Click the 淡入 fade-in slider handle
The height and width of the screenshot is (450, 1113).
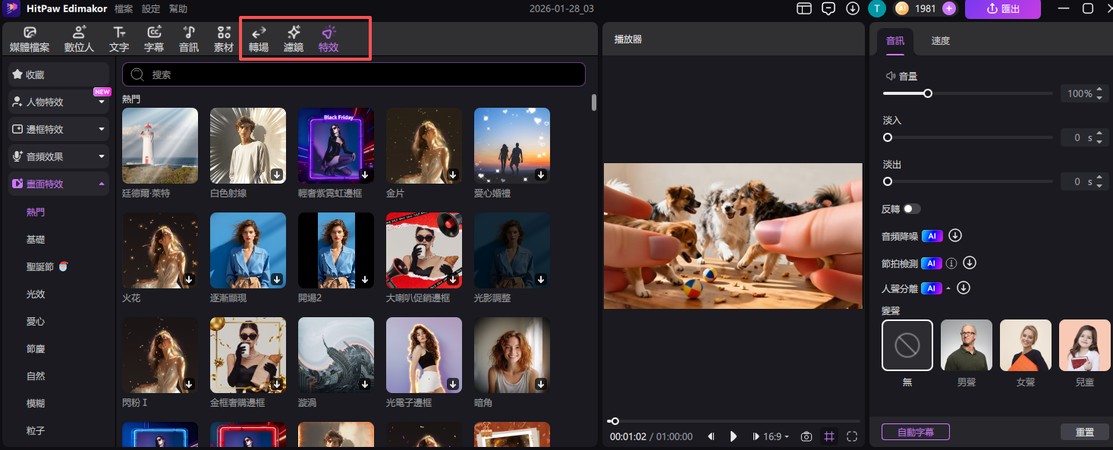pos(887,138)
